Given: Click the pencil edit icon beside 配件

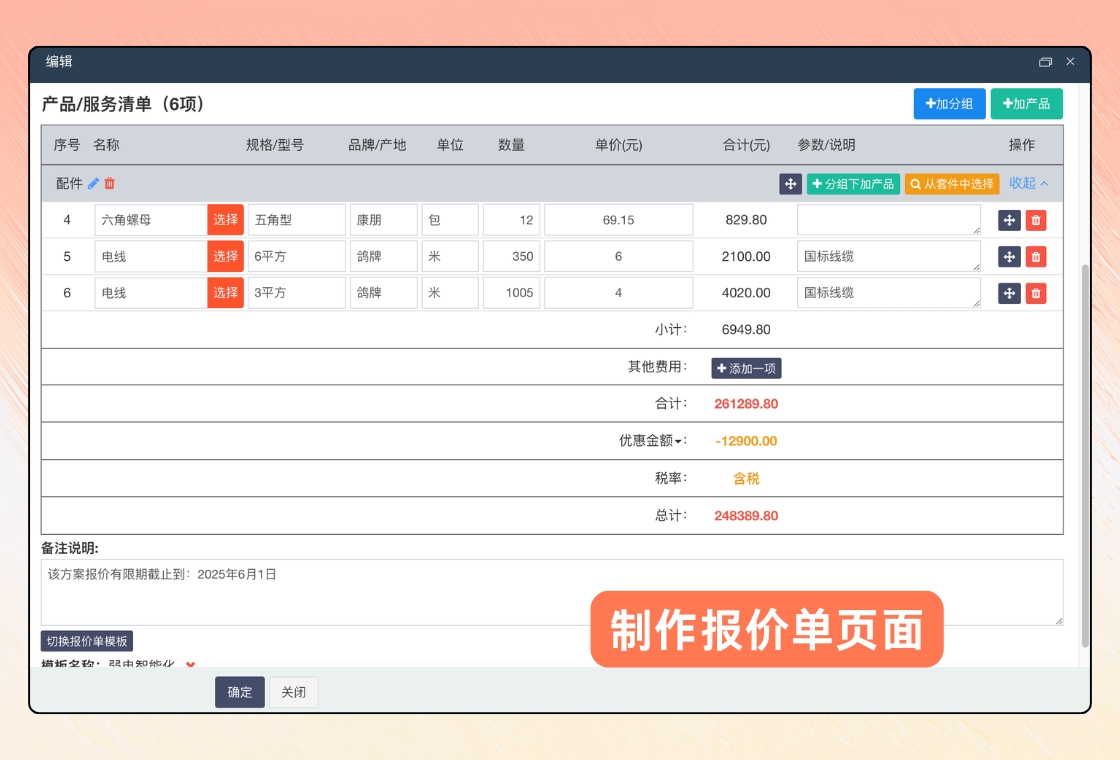Looking at the screenshot, I should click(94, 184).
